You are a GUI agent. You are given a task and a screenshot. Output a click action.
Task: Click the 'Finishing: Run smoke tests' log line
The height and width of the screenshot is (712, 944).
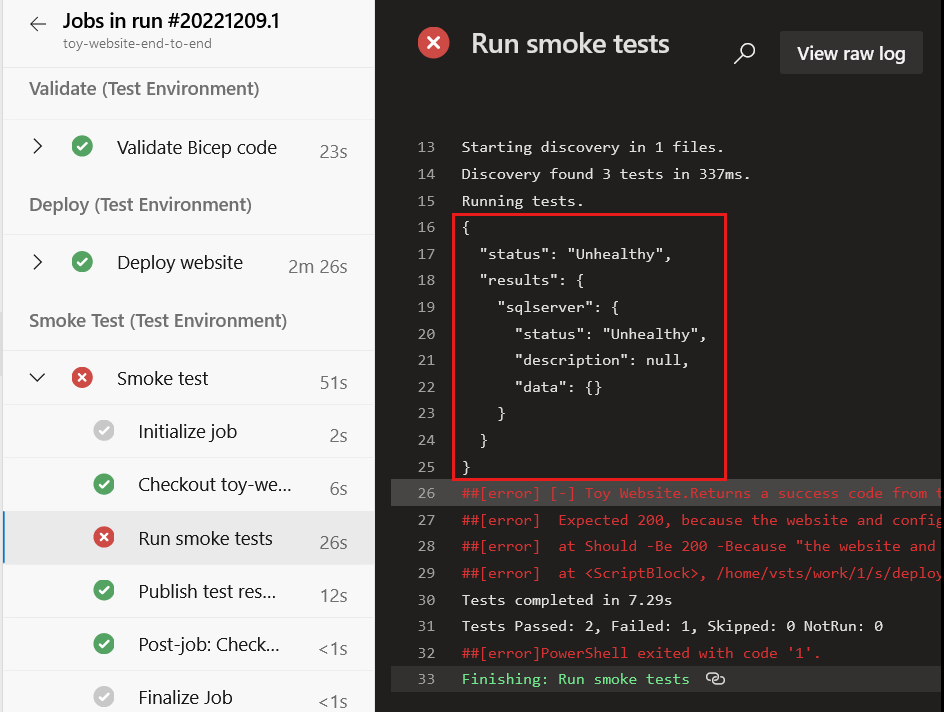coord(576,679)
